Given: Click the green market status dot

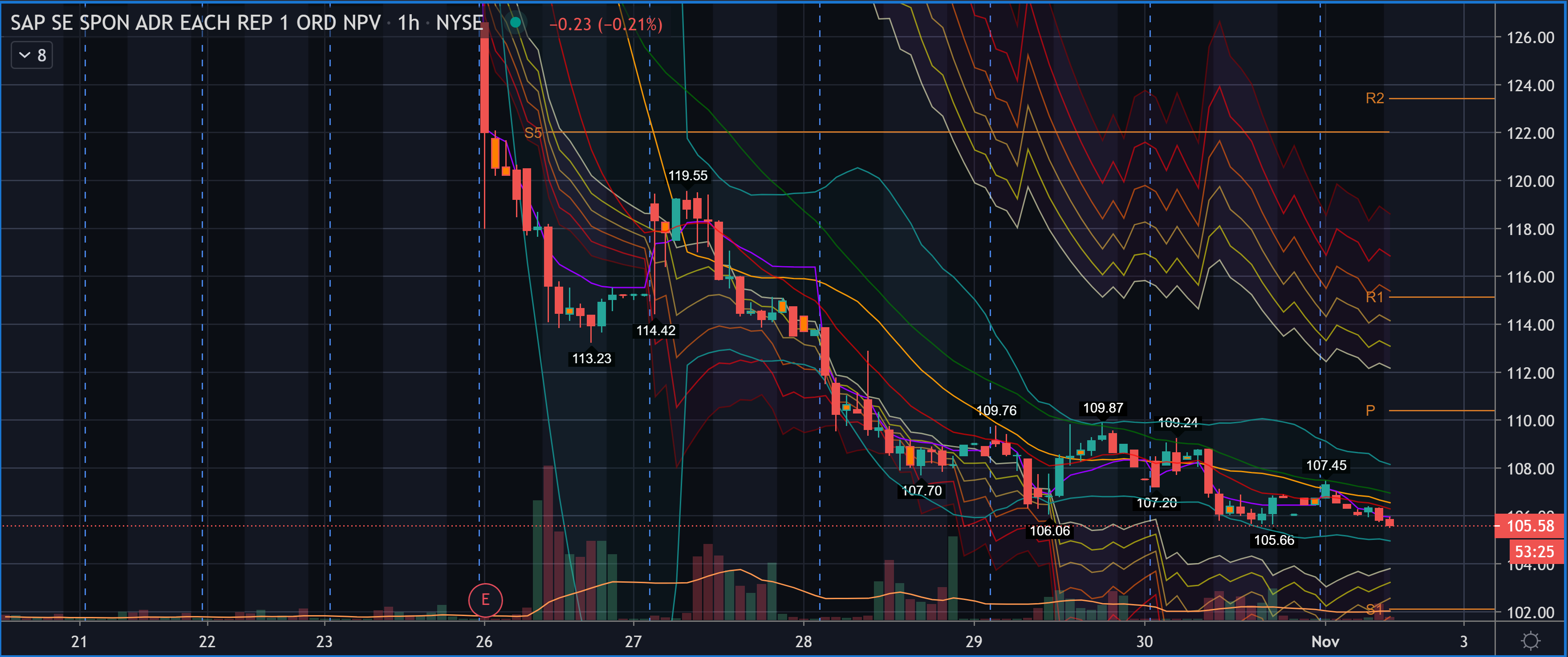Looking at the screenshot, I should [516, 23].
